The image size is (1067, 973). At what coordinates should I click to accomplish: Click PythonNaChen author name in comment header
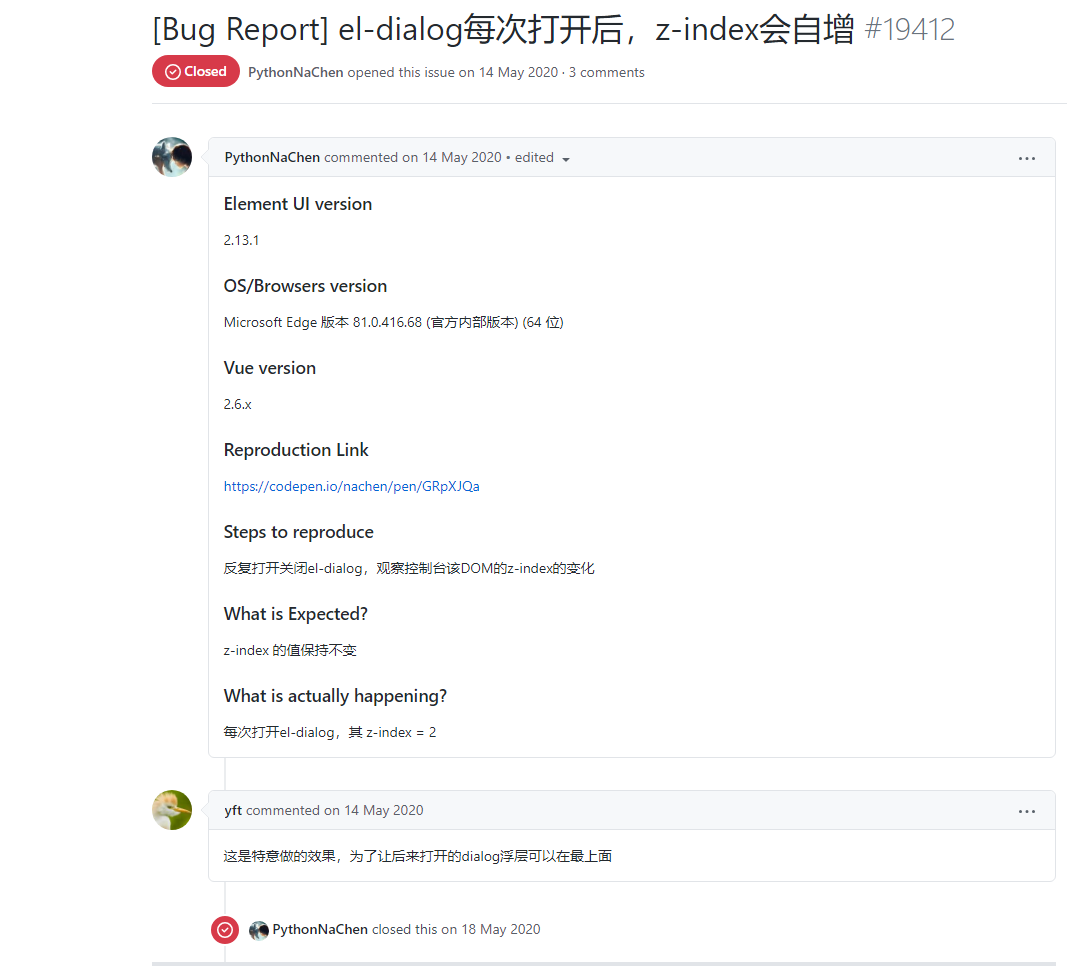point(272,157)
